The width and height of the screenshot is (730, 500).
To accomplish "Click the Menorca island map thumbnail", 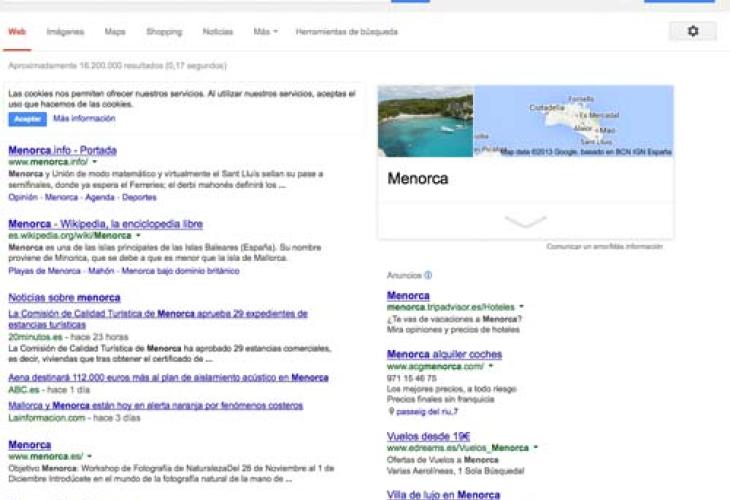I will pos(574,121).
